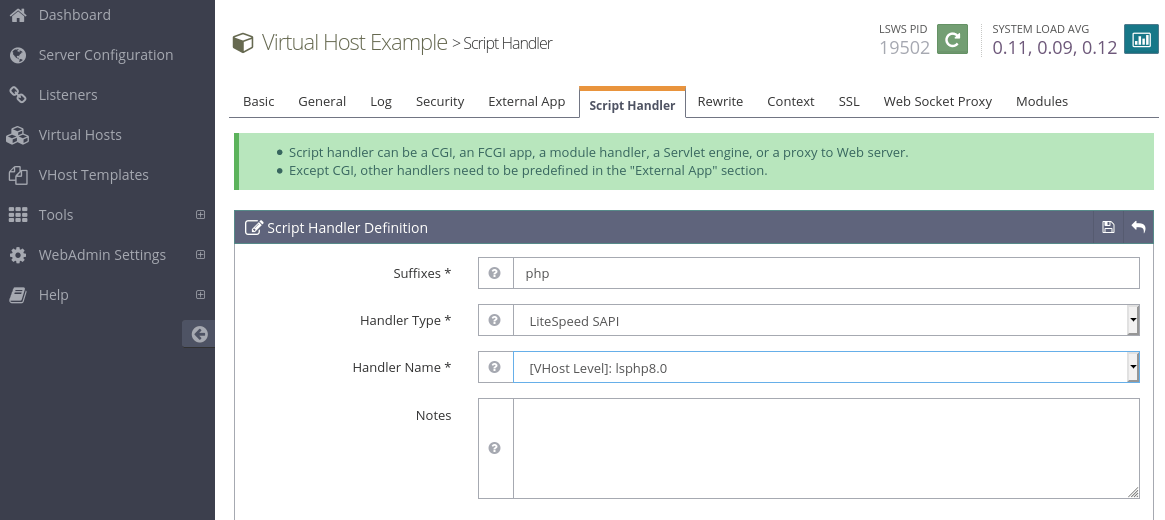Open Server Configuration from the sidebar
The height and width of the screenshot is (520, 1165).
coord(105,55)
